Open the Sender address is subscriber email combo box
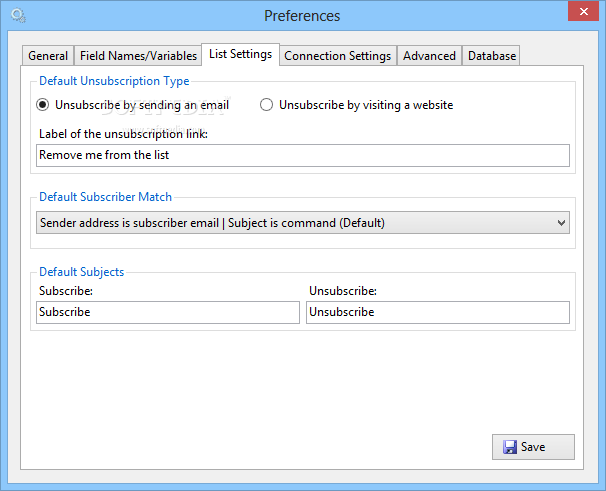606x491 pixels. tap(303, 223)
